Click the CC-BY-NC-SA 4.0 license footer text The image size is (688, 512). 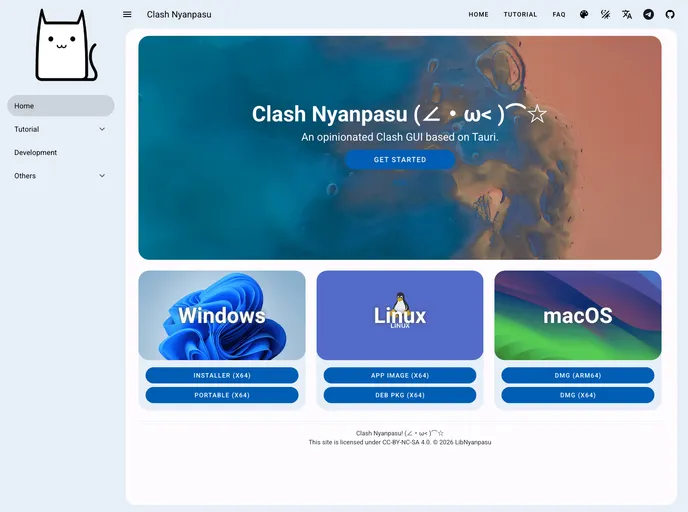pos(400,442)
